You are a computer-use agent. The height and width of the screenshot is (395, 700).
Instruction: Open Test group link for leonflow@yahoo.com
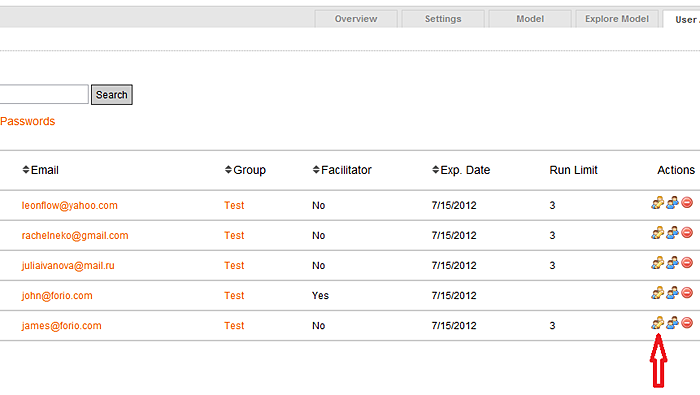[234, 205]
